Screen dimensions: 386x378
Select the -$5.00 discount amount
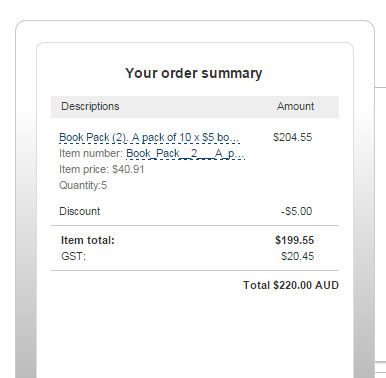coord(296,211)
